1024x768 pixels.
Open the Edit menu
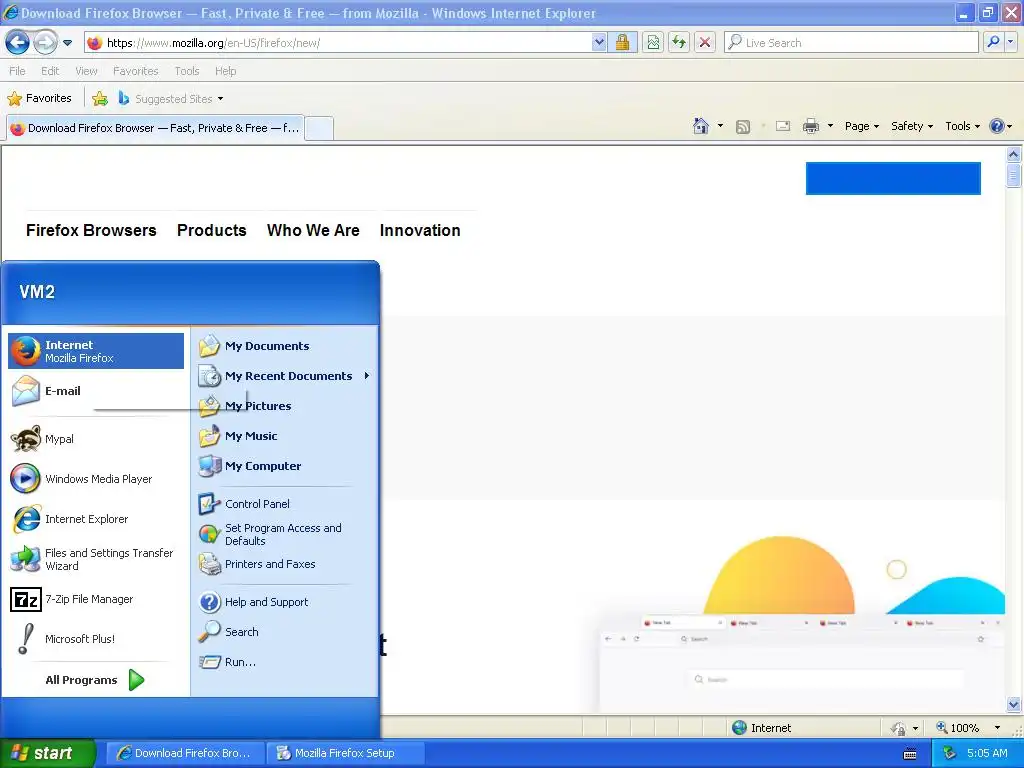click(x=50, y=71)
